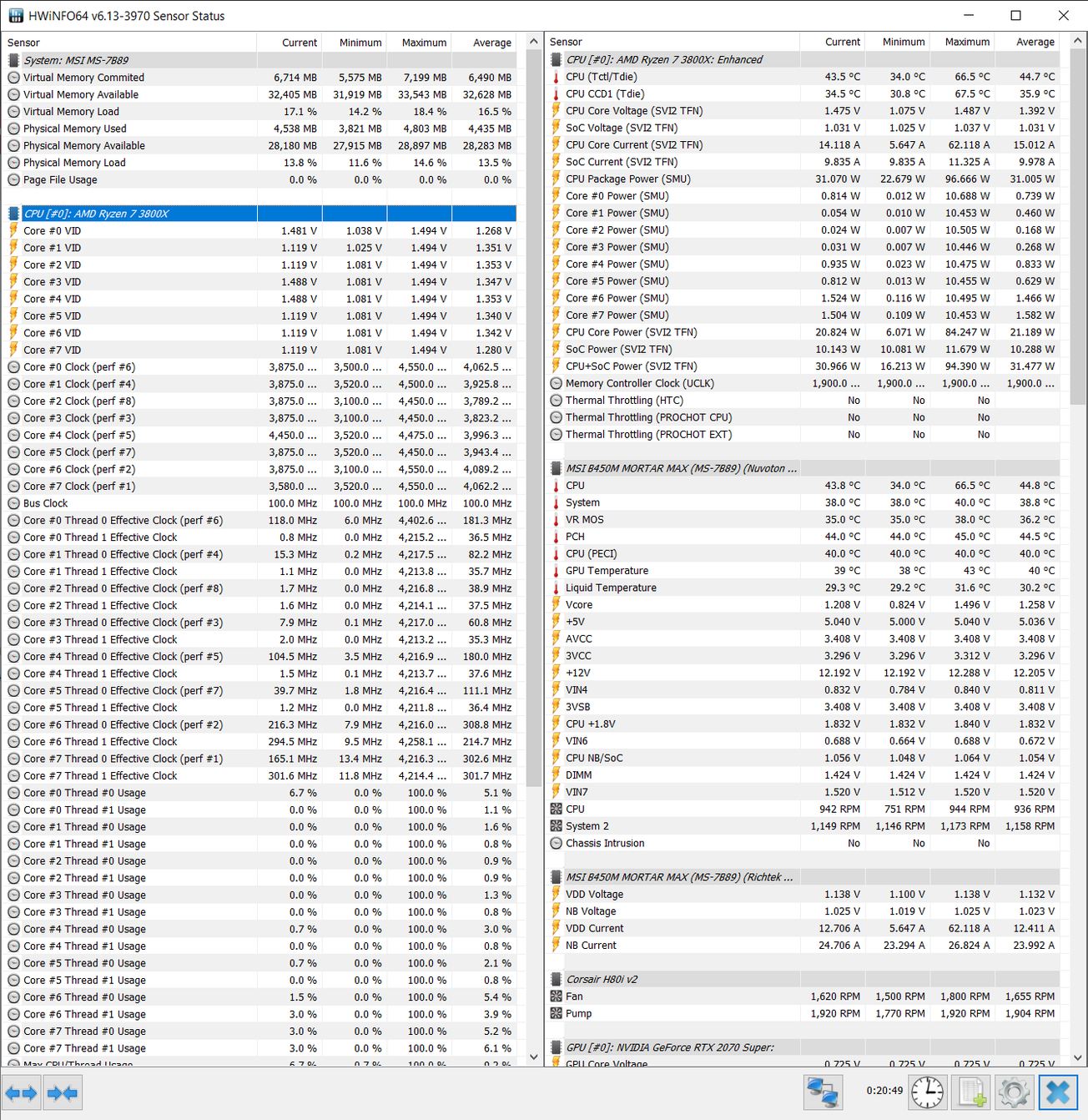
Task: Click right panel Maximum column header
Action: [962, 42]
